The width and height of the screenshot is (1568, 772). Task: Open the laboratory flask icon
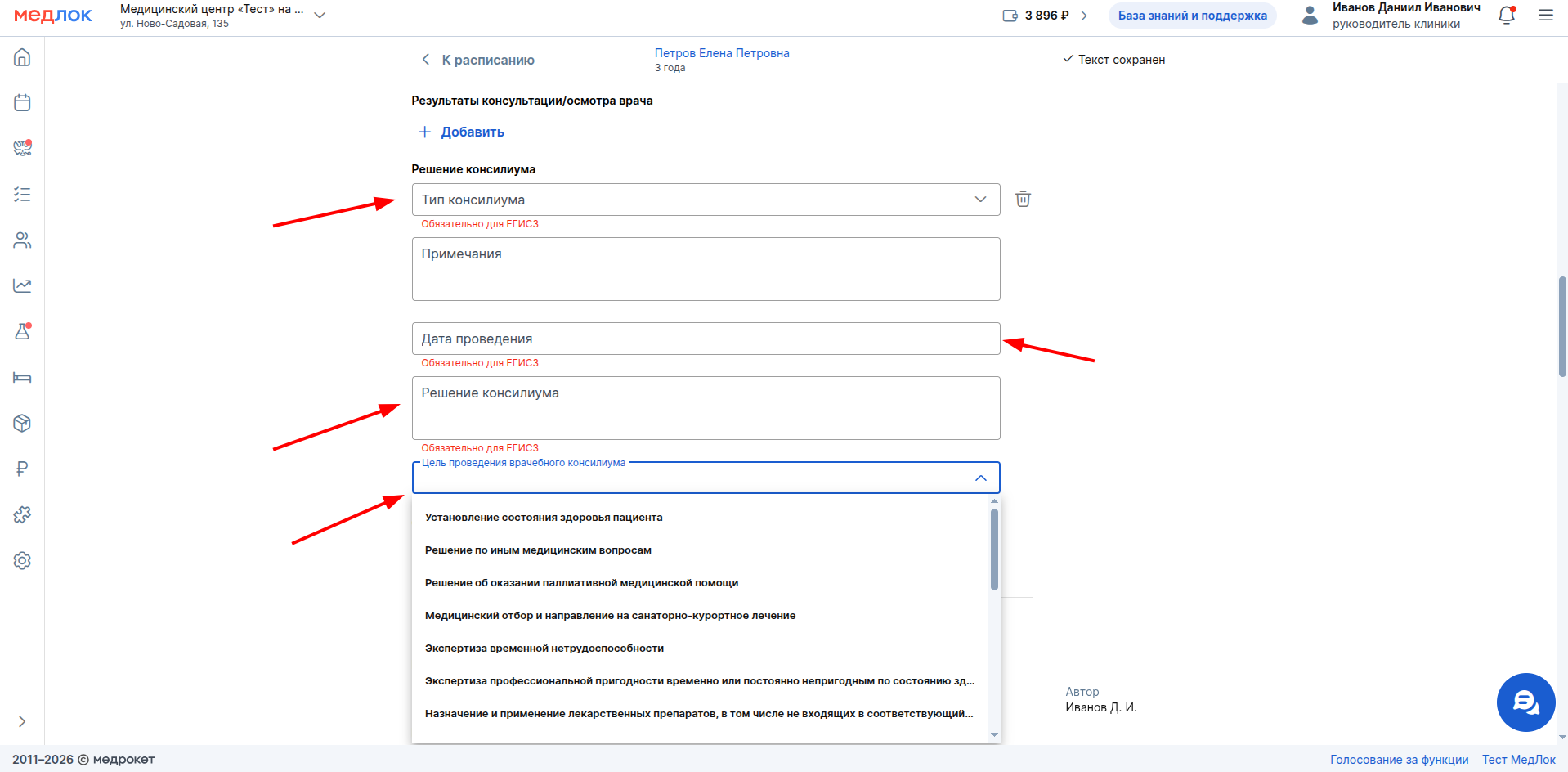click(22, 332)
